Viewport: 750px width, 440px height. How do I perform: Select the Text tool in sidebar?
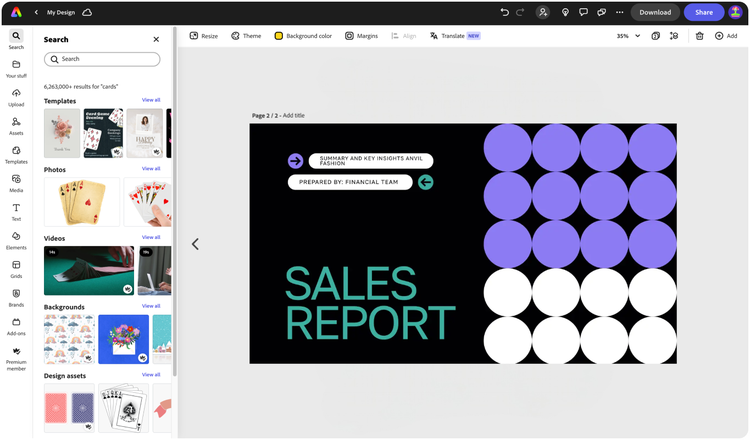tap(16, 212)
